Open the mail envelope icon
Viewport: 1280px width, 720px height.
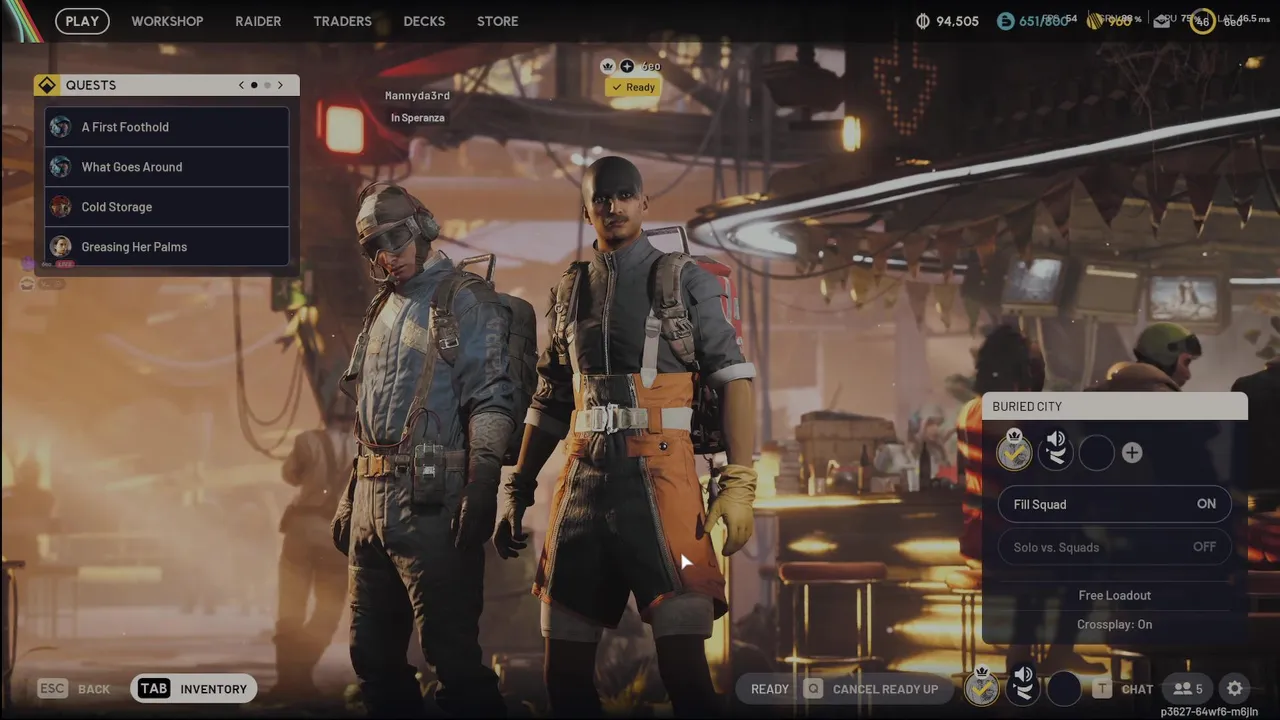click(1161, 21)
